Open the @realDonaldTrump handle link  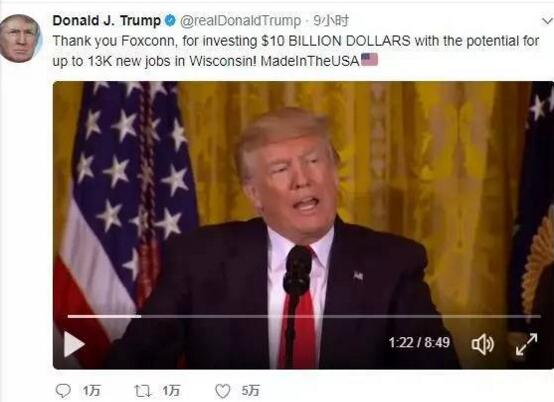[x=241, y=21]
